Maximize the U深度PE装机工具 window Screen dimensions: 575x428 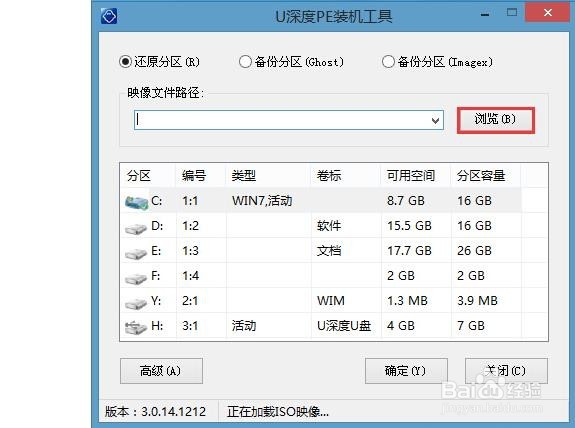tap(512, 13)
